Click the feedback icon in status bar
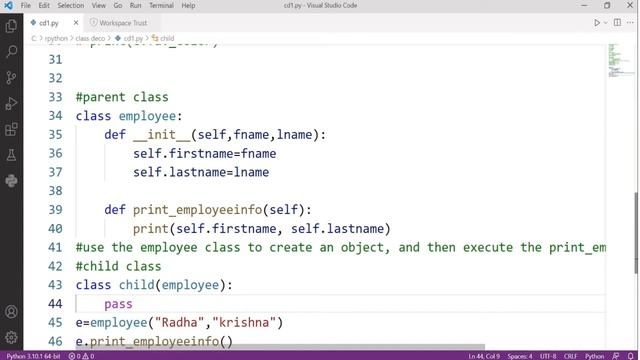 click(x=616, y=356)
